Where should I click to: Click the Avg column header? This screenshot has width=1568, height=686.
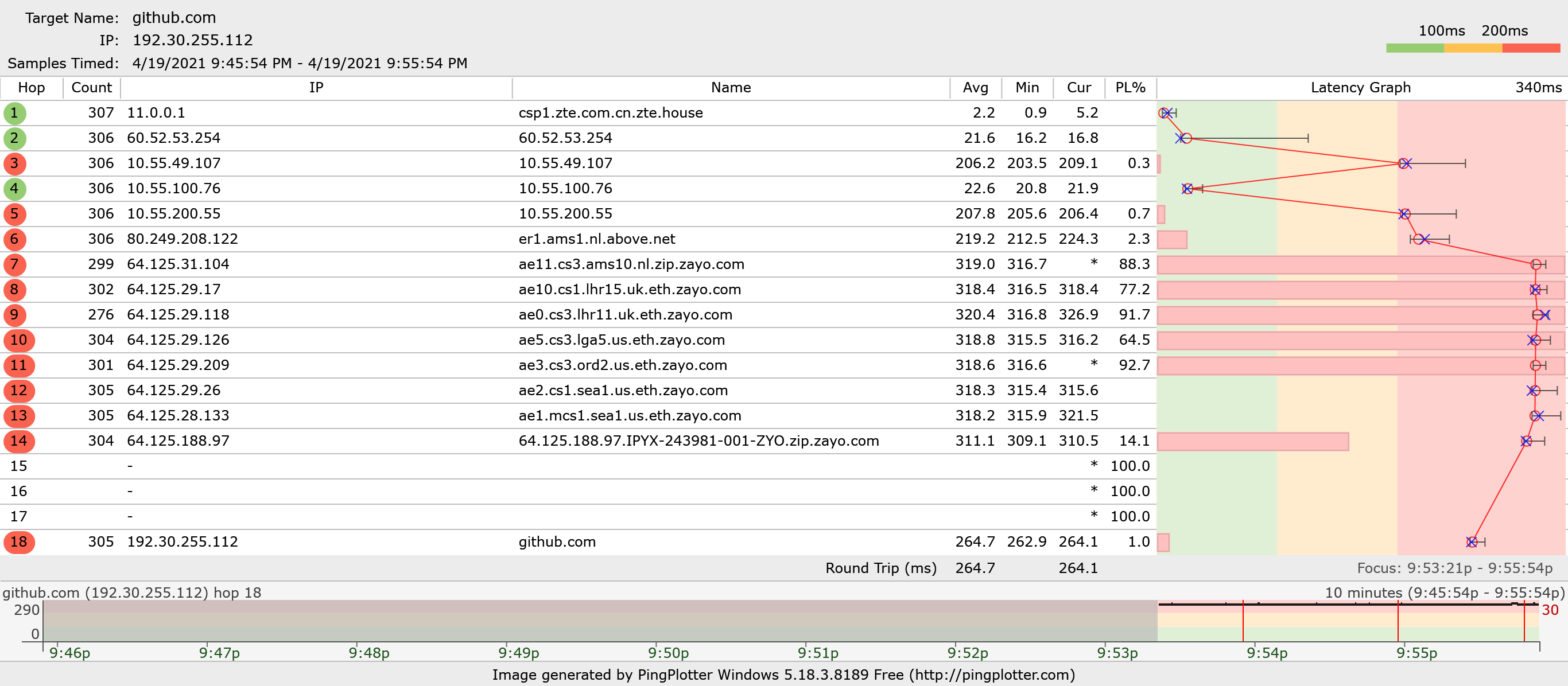click(976, 88)
